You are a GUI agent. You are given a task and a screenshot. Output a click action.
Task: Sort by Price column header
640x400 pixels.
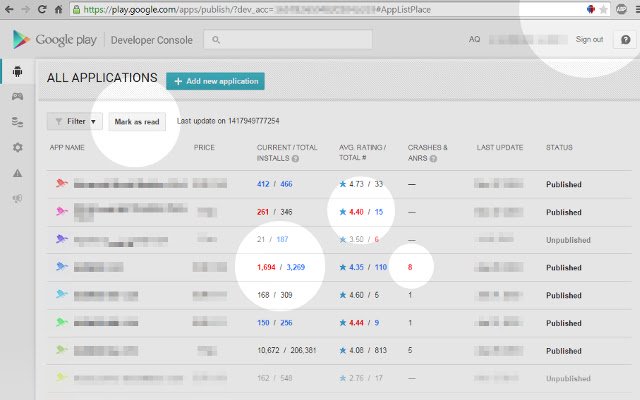pyautogui.click(x=204, y=147)
